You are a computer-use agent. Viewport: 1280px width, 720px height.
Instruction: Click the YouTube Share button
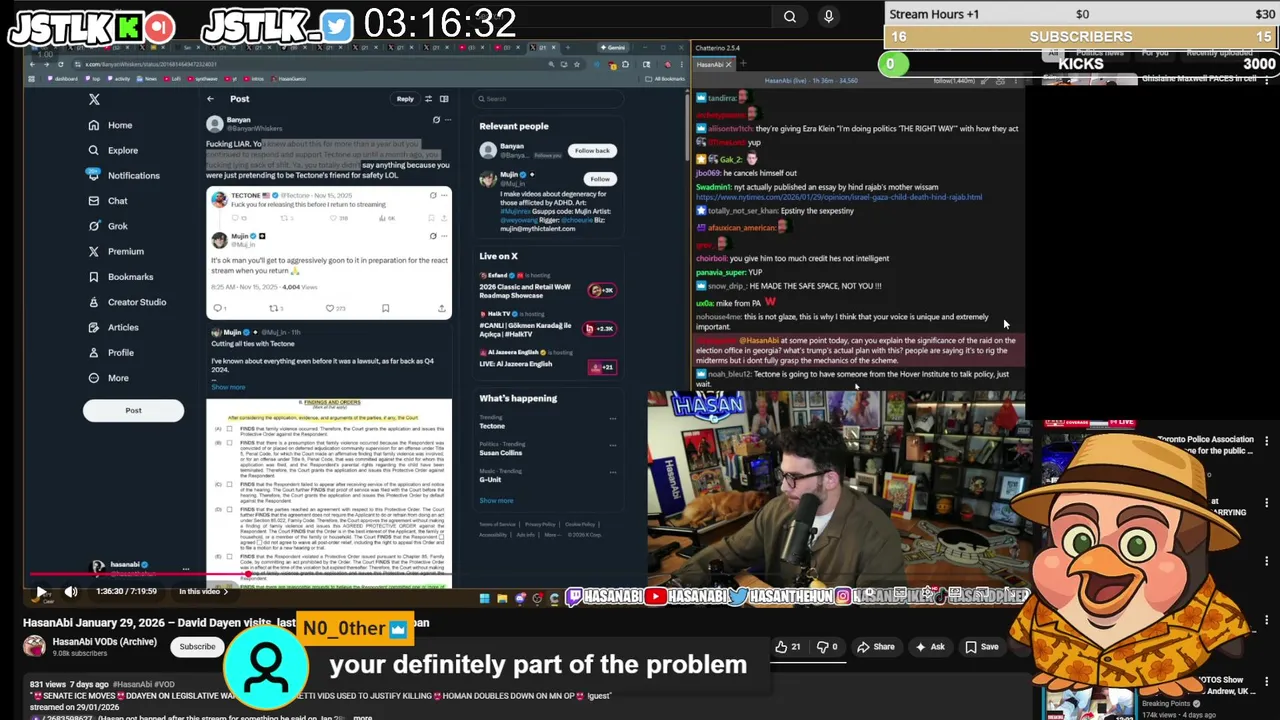[876, 647]
